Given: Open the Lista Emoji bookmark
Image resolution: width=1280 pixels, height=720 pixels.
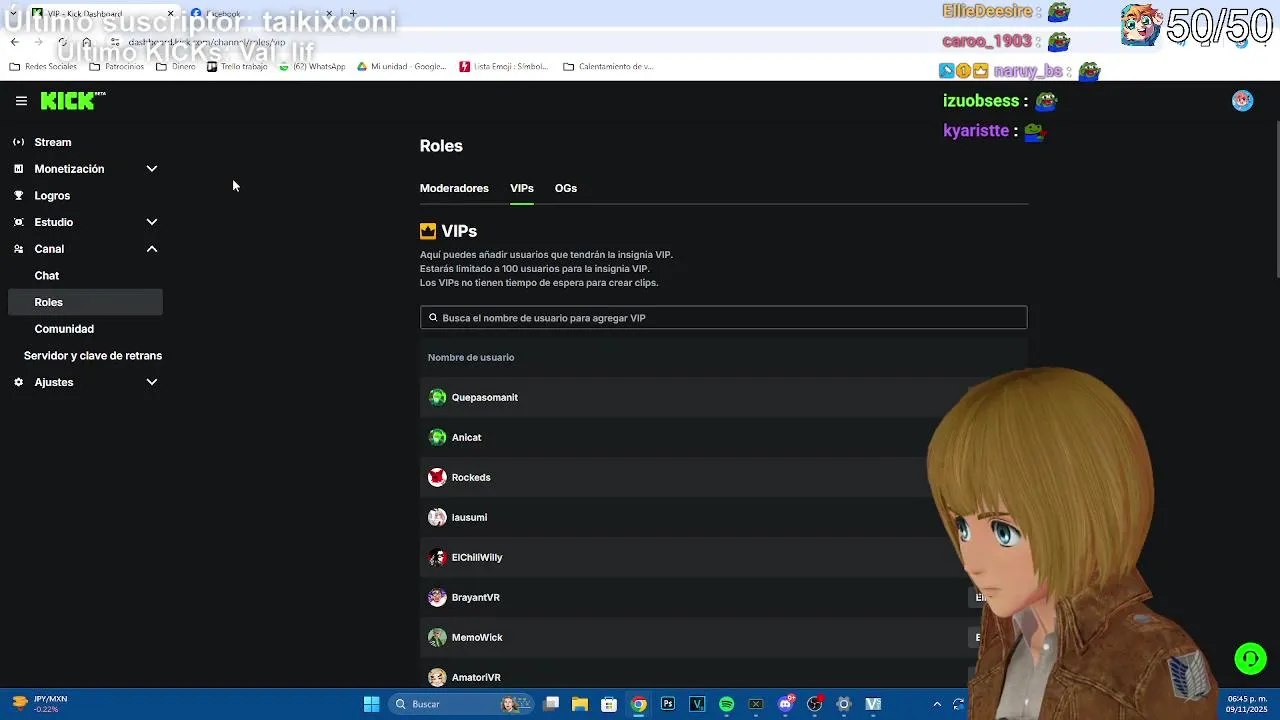Looking at the screenshot, I should click(504, 67).
